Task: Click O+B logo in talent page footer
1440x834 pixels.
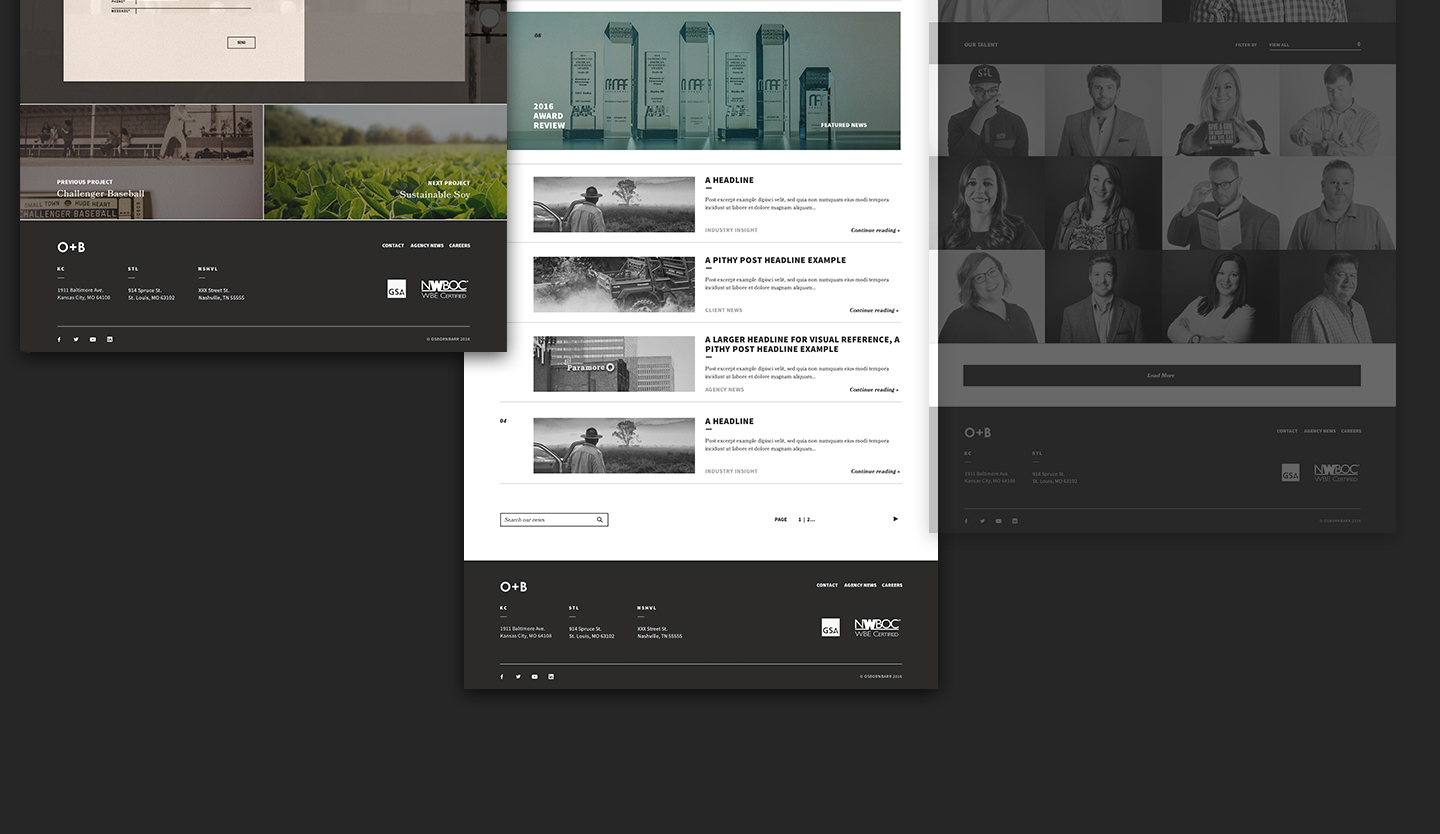Action: click(x=978, y=432)
